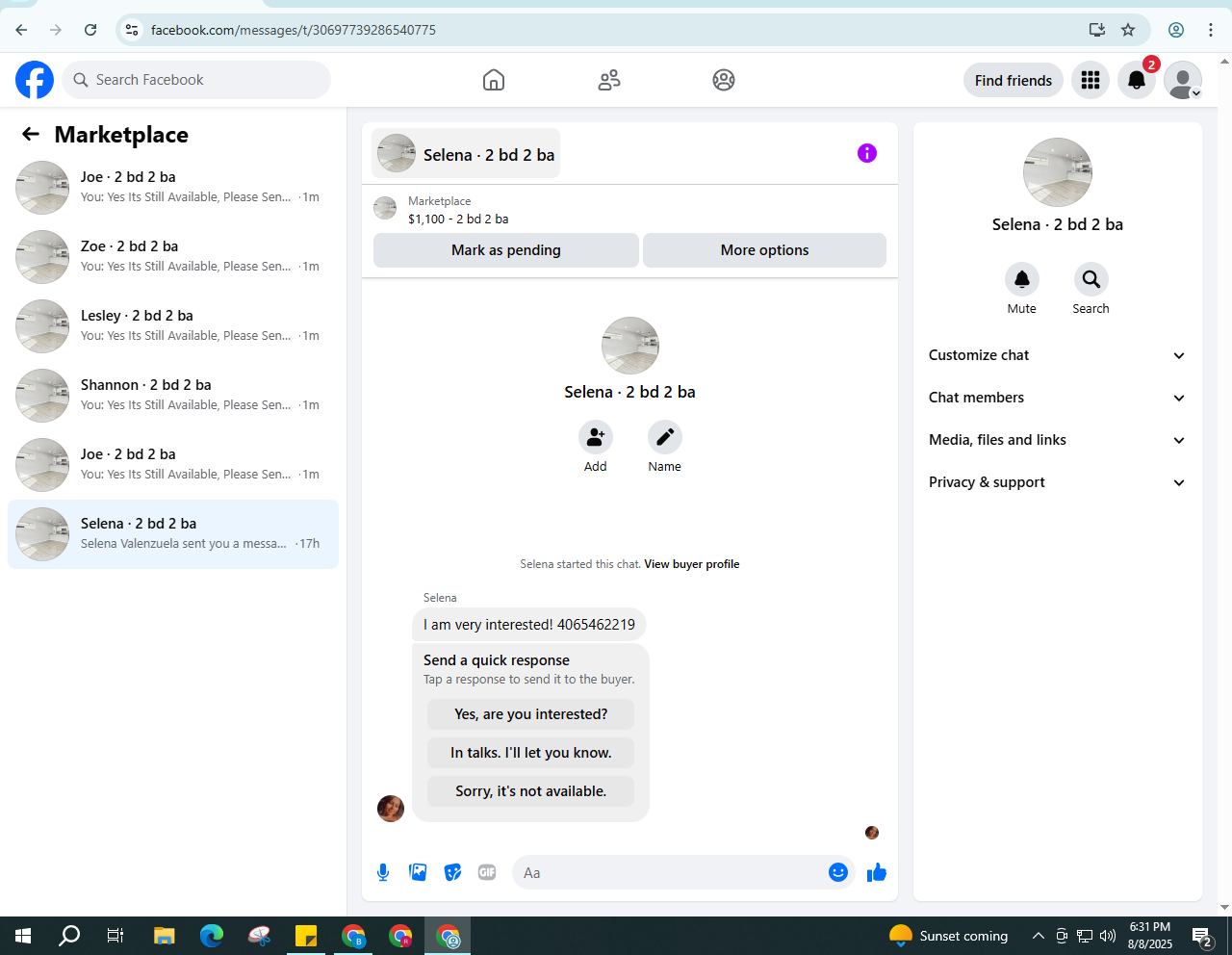The height and width of the screenshot is (955, 1232).
Task: Click the browser address bar URL
Action: (x=294, y=30)
